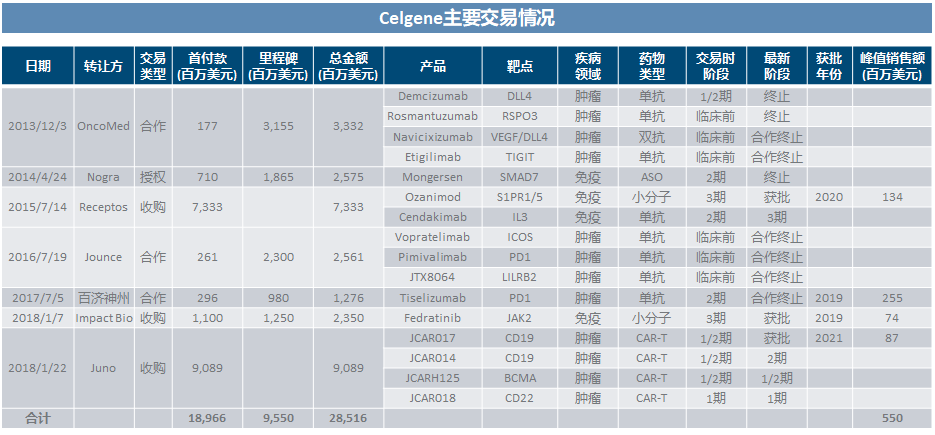
Task: Select the '交易类型' column header
Action: 153,66
